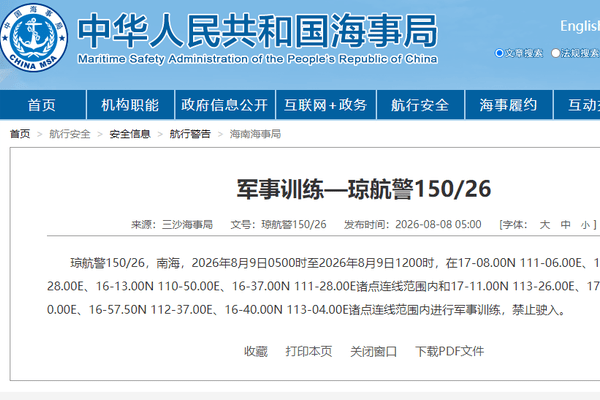The height and width of the screenshot is (400, 600).
Task: Click the article title 军事训练—琼航警150/26
Action: pos(364,189)
